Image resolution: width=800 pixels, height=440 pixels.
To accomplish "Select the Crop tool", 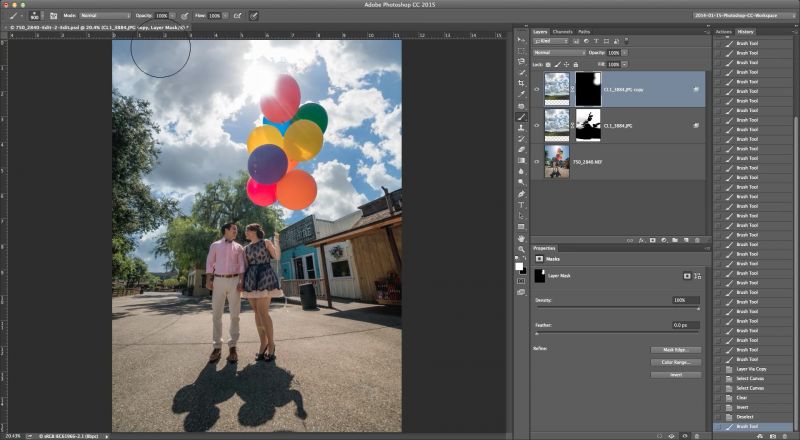I will point(521,83).
